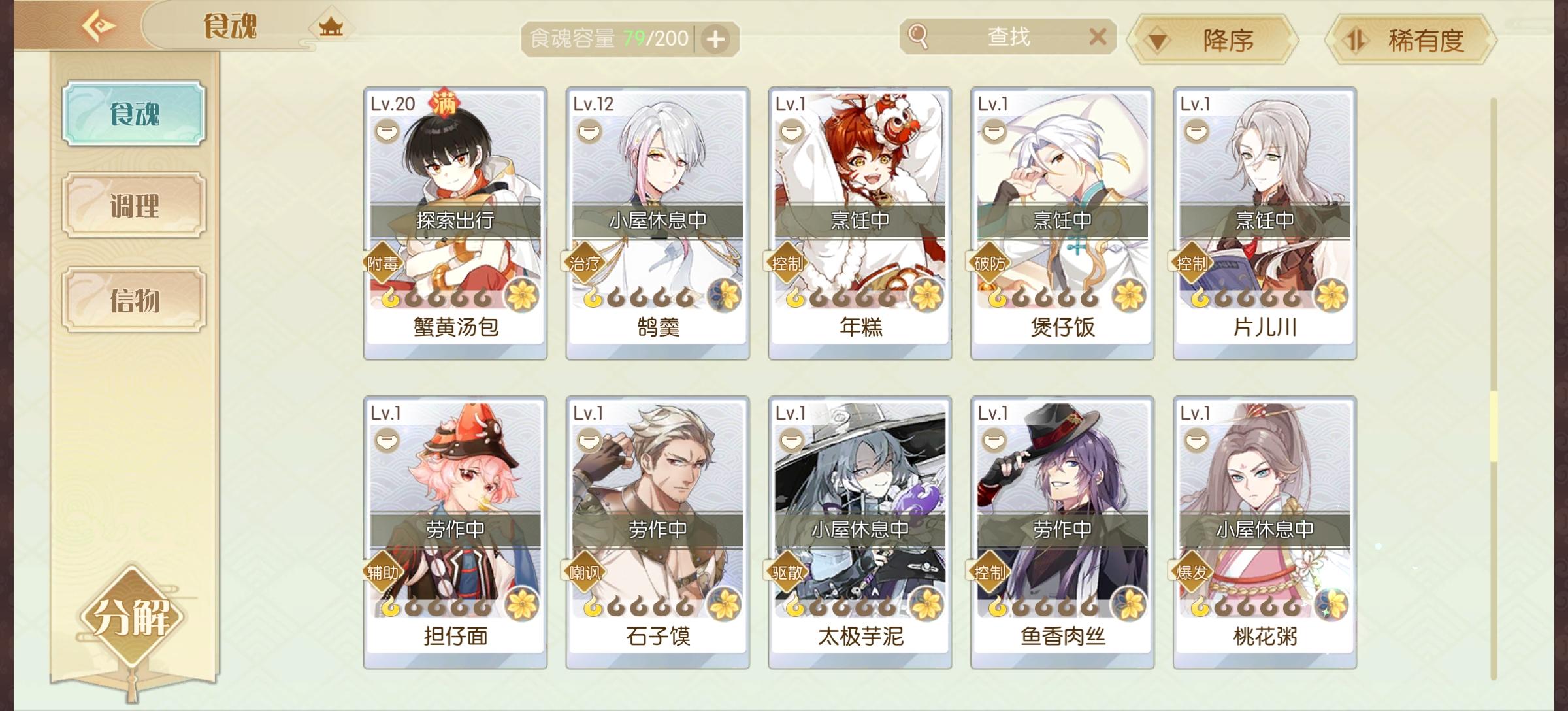The image size is (1568, 711).
Task: Click the vertical scrollbar handle on right
Action: (x=1494, y=426)
